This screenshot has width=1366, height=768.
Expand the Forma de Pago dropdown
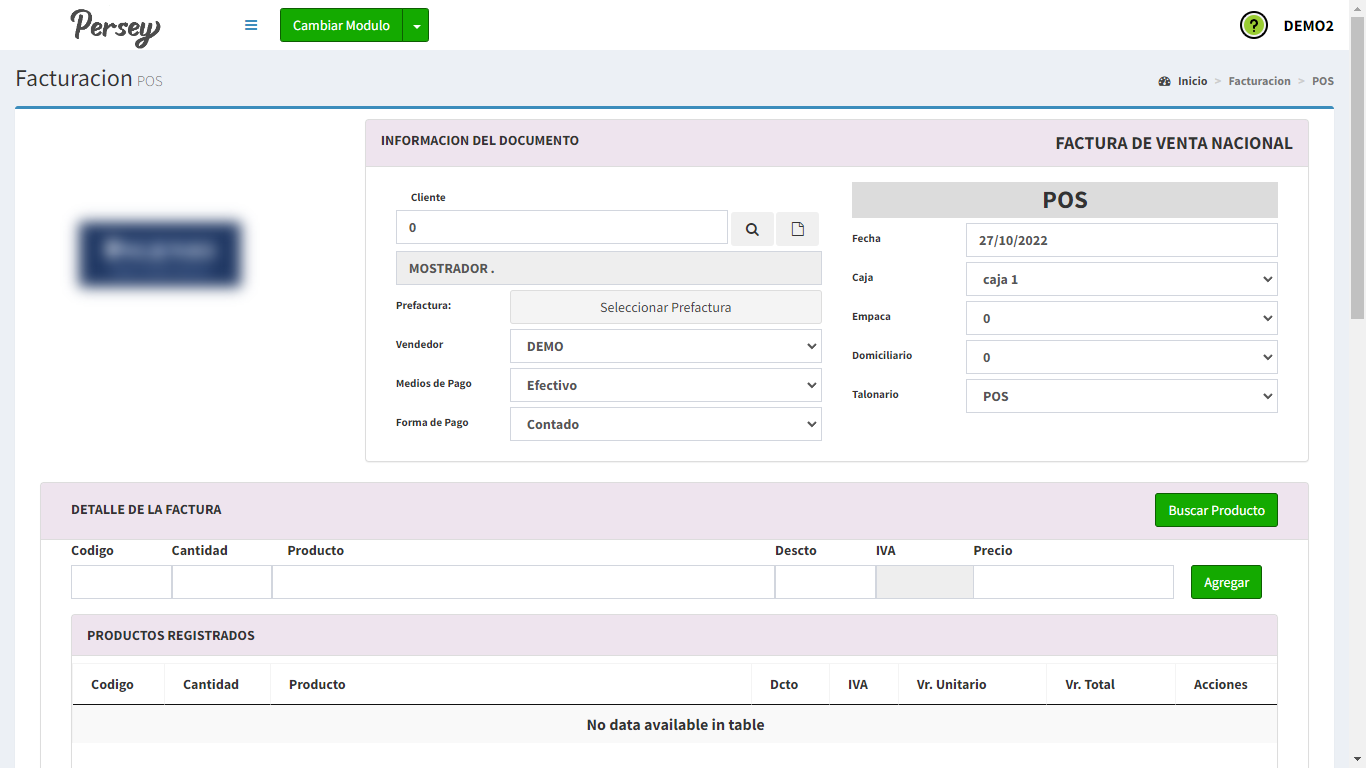click(665, 424)
